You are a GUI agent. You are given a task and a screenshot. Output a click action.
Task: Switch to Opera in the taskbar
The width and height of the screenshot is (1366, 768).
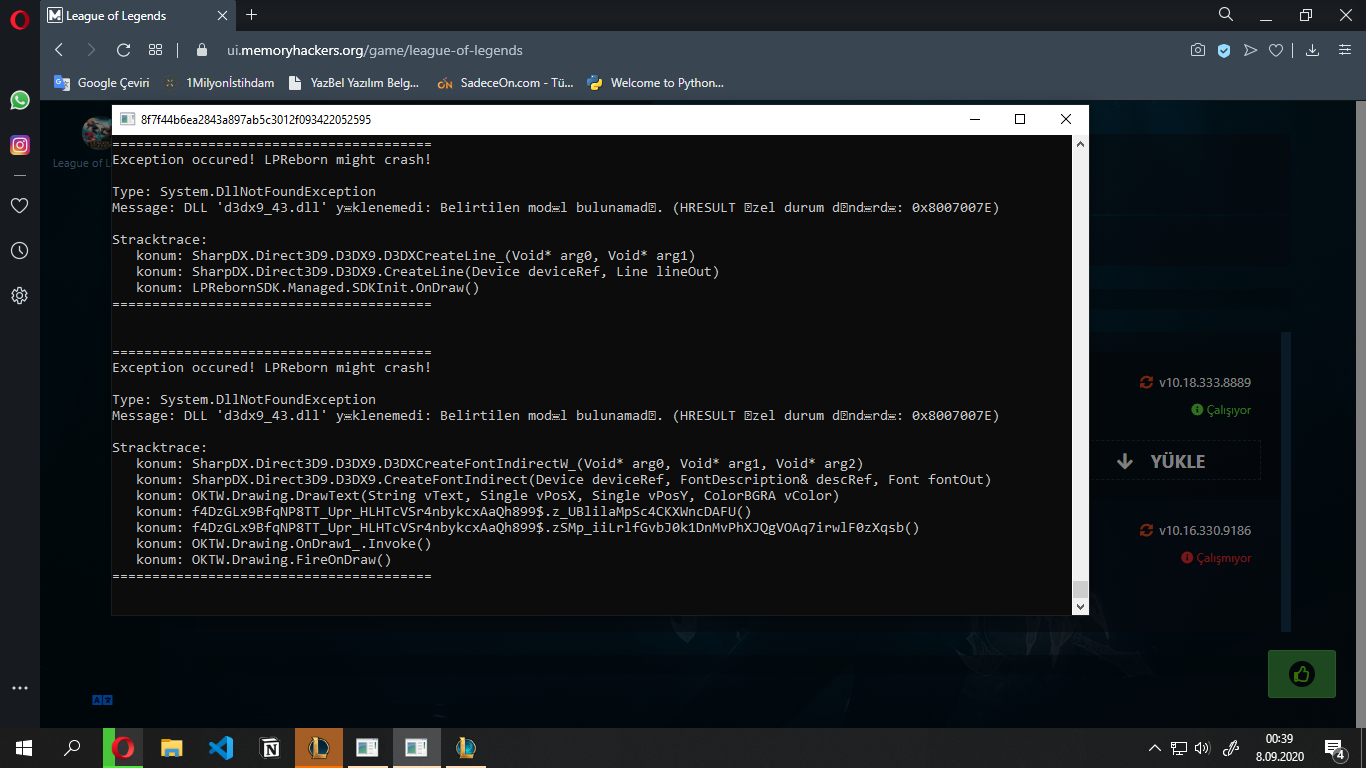coord(124,748)
